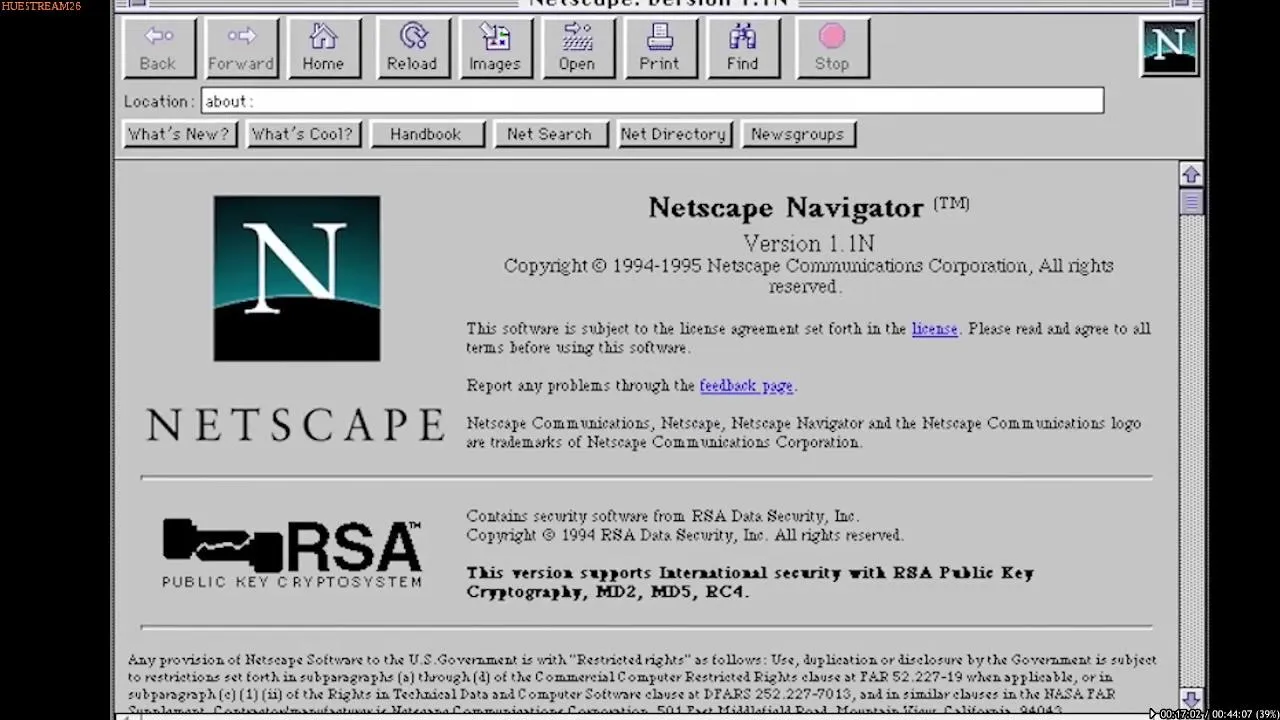Open Newsgroups

798,134
